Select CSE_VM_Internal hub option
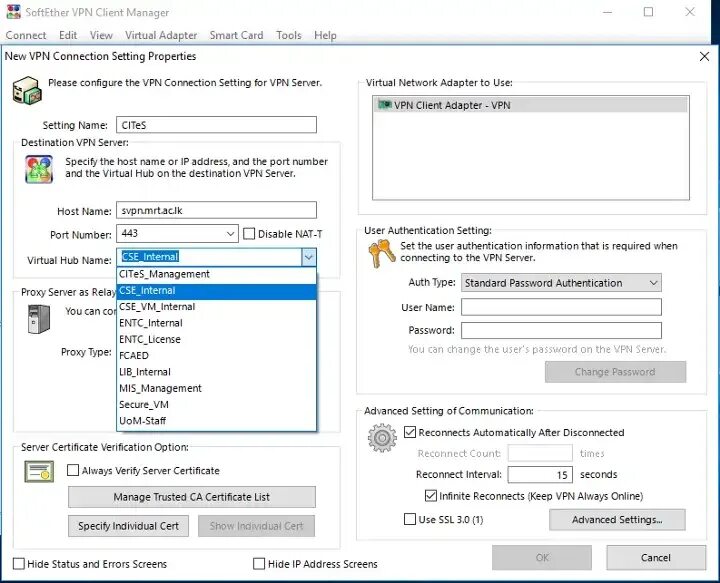Screen dimensions: 720x583 [x=216, y=307]
